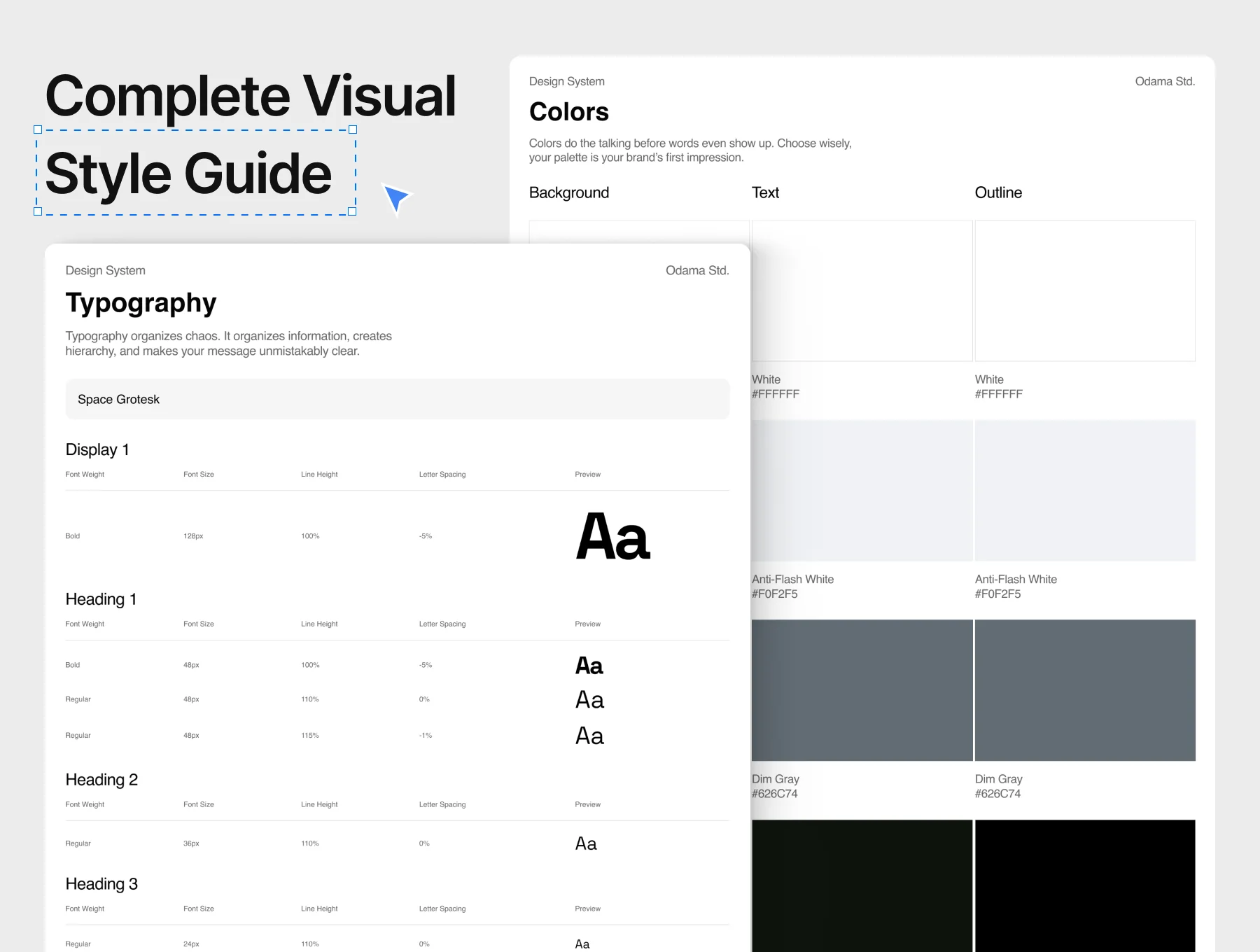This screenshot has height=952, width=1260.
Task: Click the 'Aa' preview in Heading 2 row
Action: [586, 843]
